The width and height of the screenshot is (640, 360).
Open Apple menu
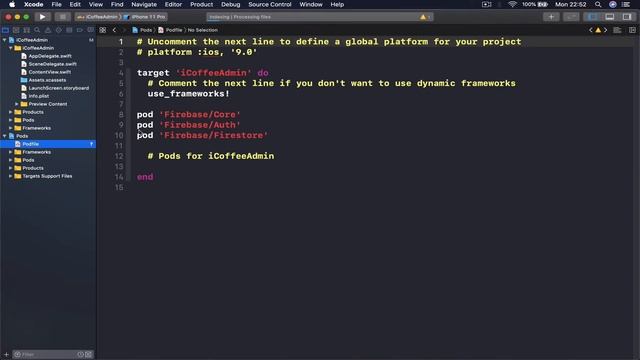pyautogui.click(x=12, y=4)
